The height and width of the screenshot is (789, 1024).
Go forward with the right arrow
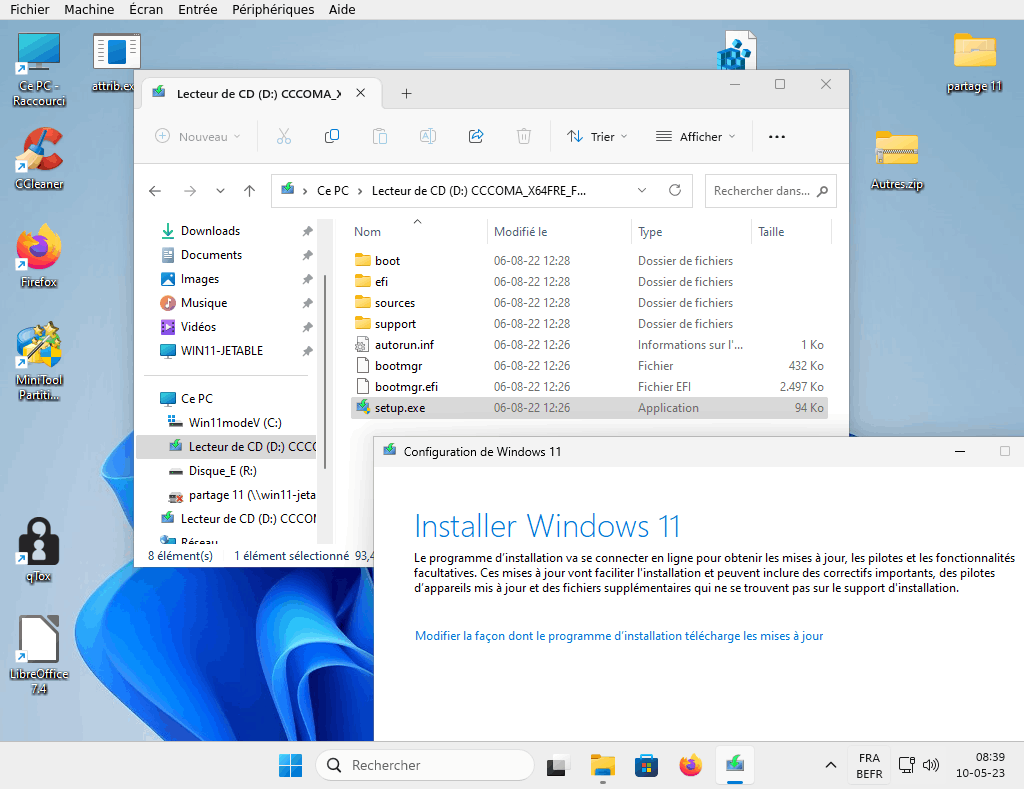(x=190, y=191)
